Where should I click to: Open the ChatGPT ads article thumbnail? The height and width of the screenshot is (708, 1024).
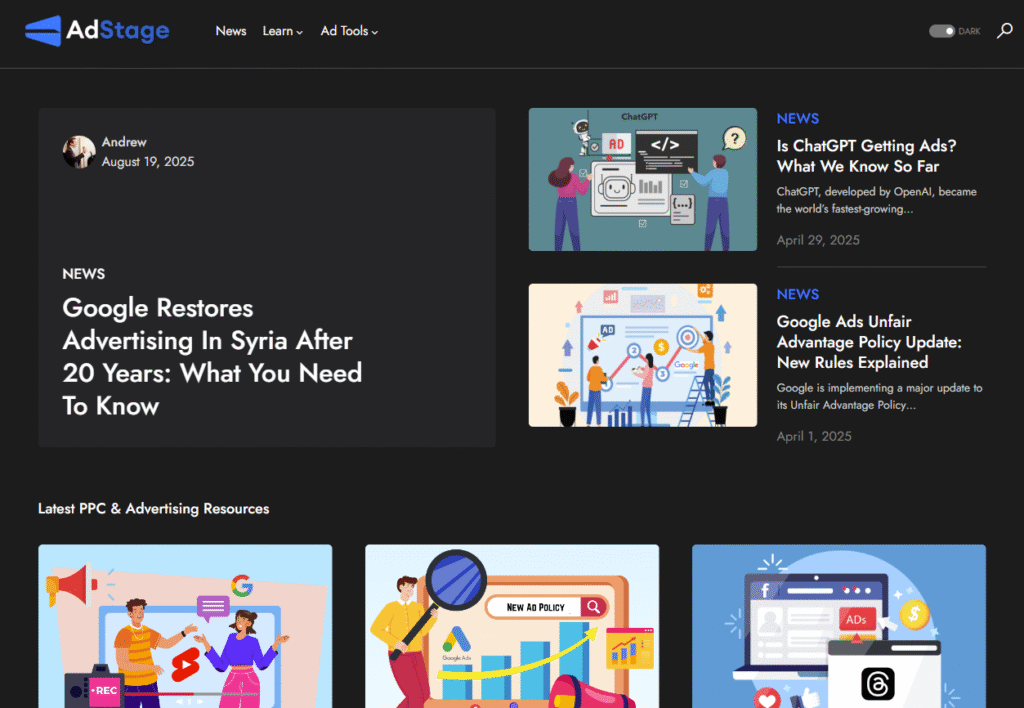pos(642,179)
